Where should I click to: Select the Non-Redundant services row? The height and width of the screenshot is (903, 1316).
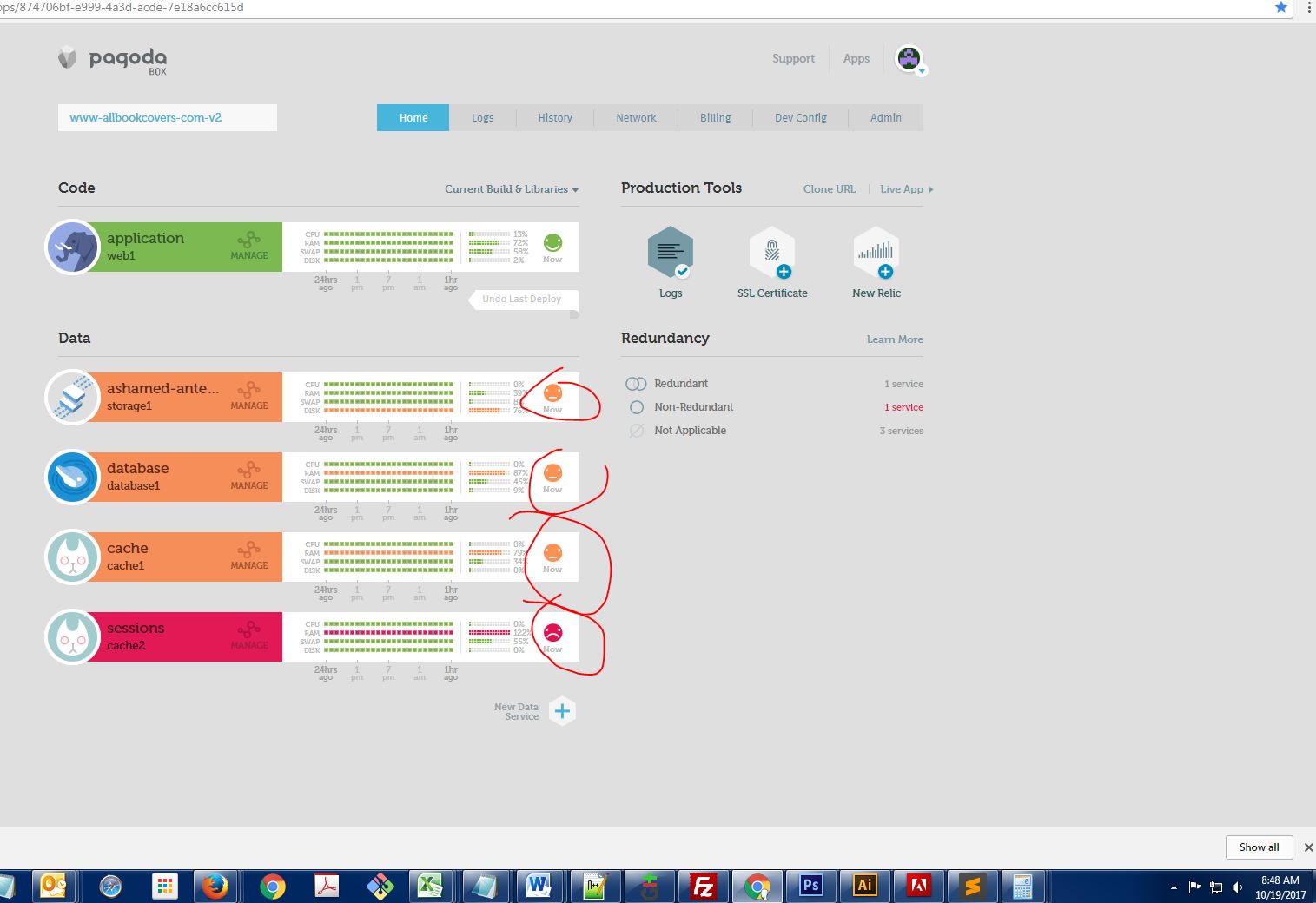point(774,407)
